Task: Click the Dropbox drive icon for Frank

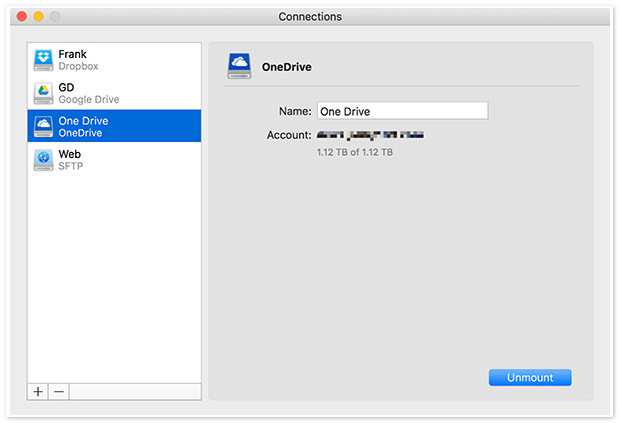Action: [x=43, y=60]
